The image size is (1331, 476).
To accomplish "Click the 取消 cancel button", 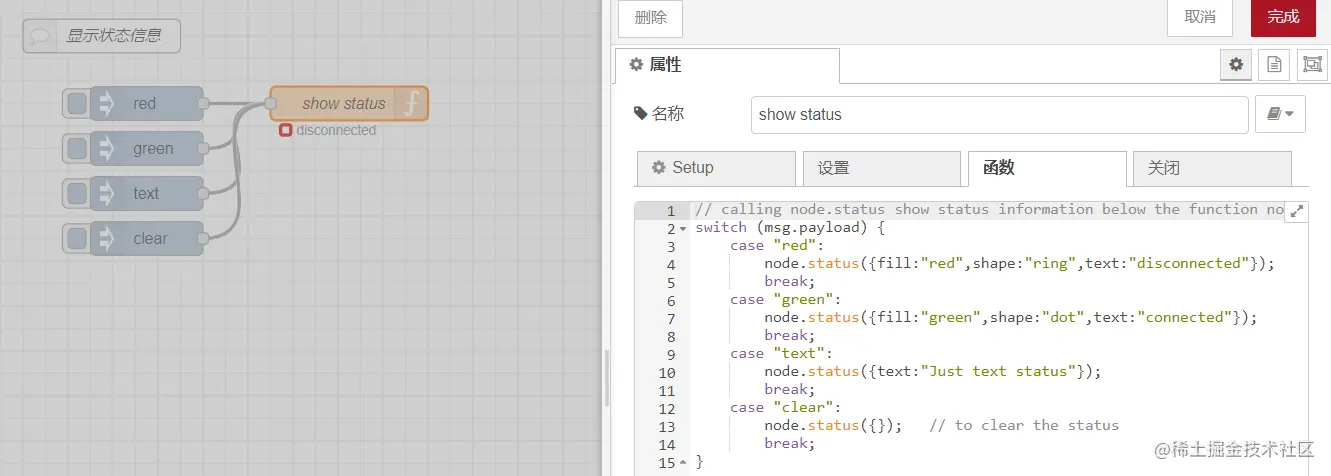I will tap(1200, 17).
